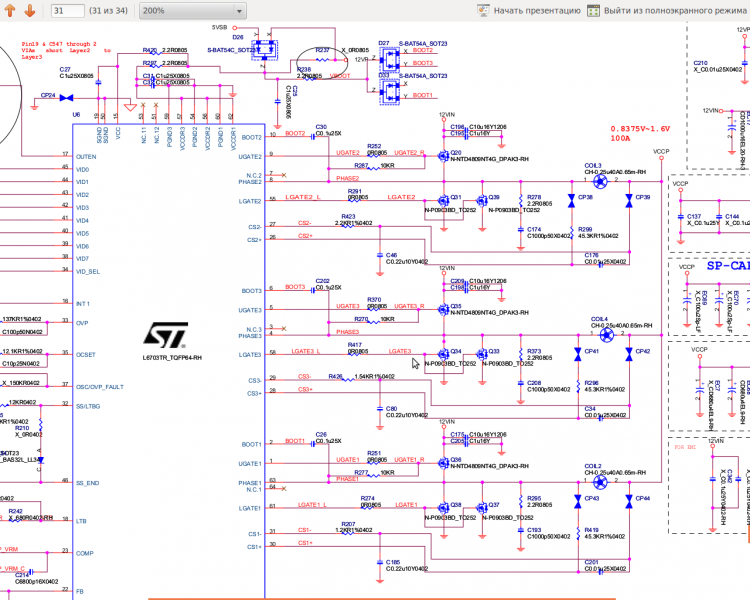Click the red '0.8375V~1.6V' voltage note
Screen dimensions: 750x600
pos(640,129)
